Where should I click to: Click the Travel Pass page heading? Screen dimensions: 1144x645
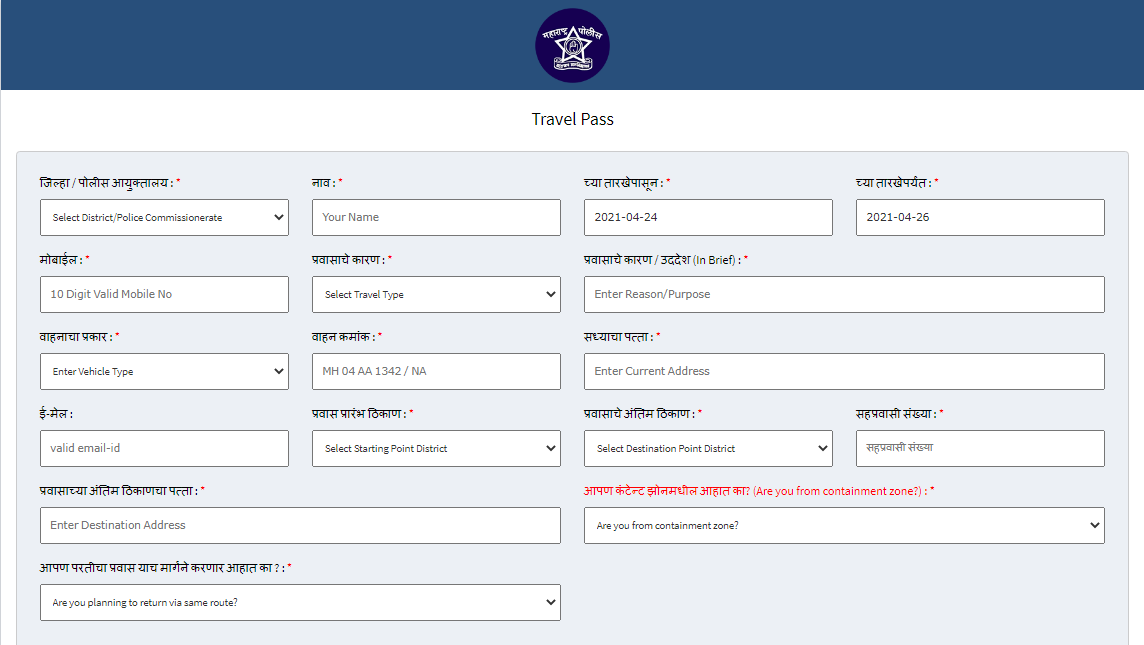click(573, 119)
